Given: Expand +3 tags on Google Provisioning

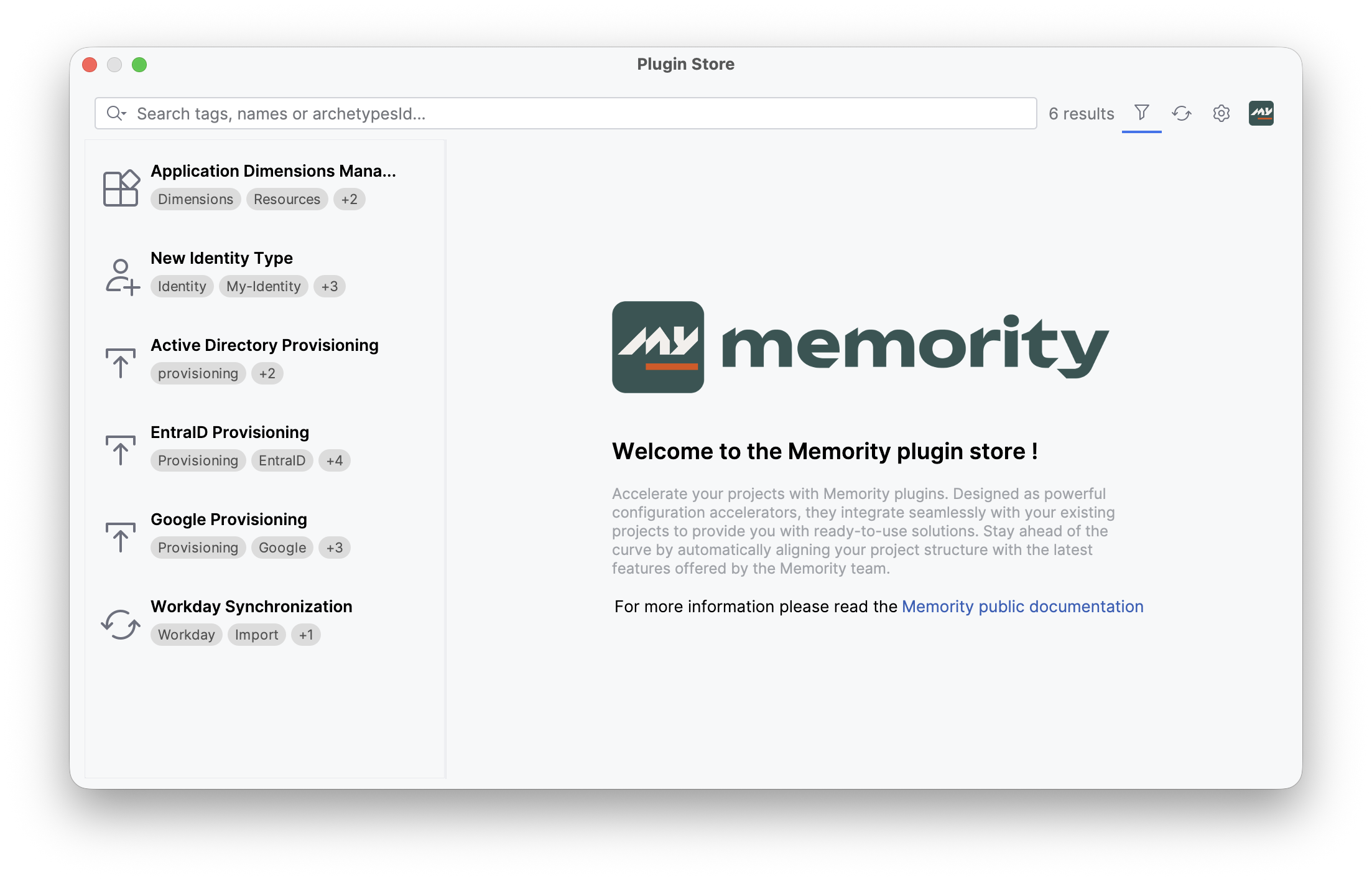Looking at the screenshot, I should 334,548.
